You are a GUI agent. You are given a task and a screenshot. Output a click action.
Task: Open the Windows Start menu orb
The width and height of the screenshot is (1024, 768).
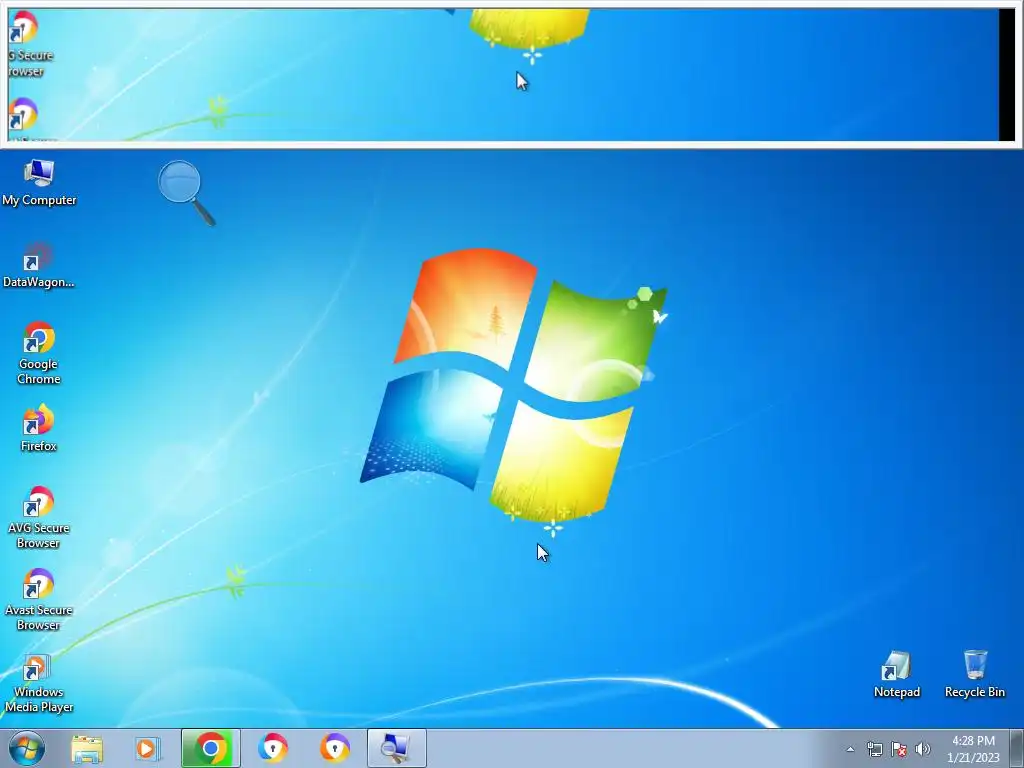pyautogui.click(x=27, y=748)
